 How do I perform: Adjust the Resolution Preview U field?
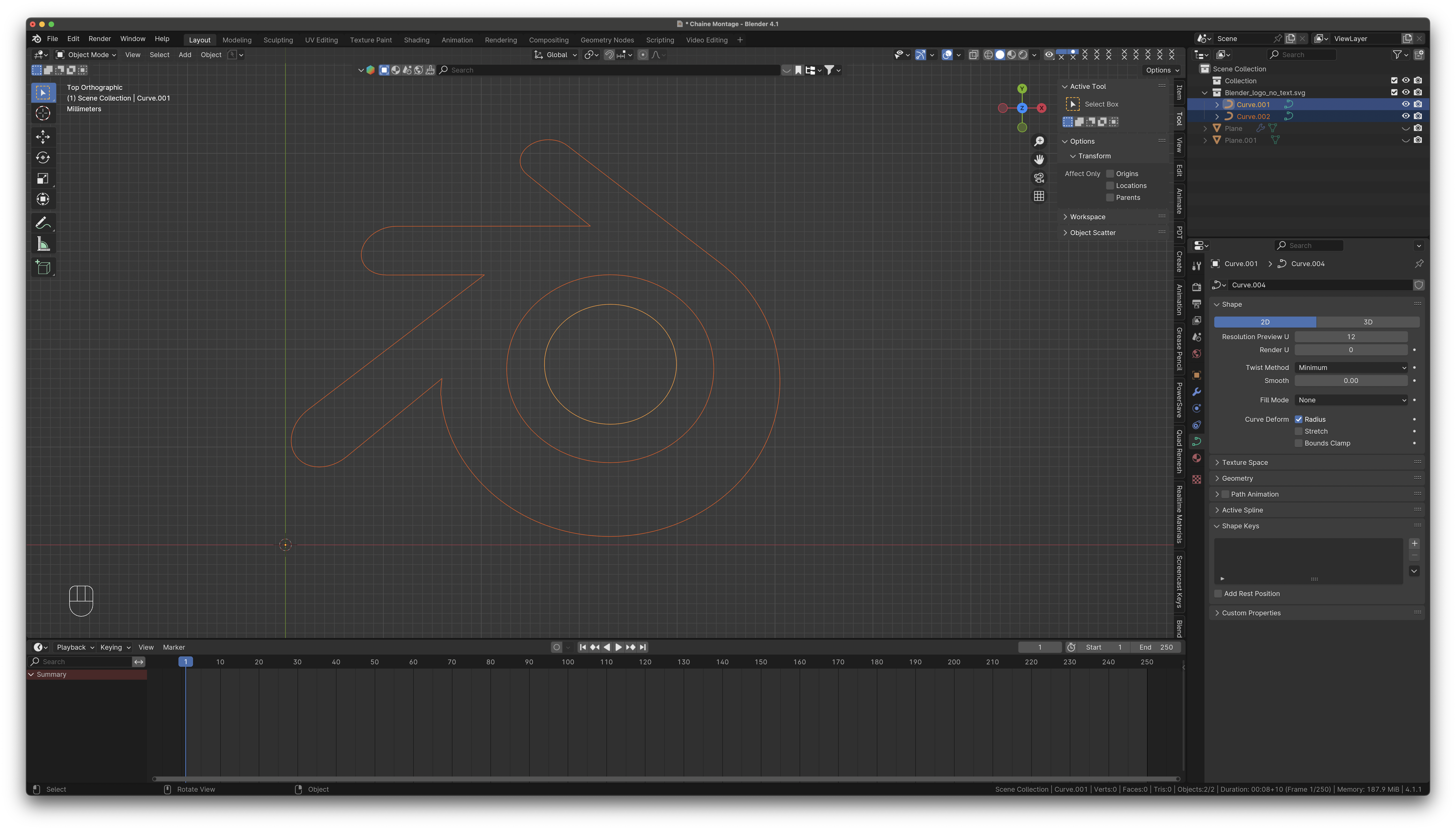1351,337
